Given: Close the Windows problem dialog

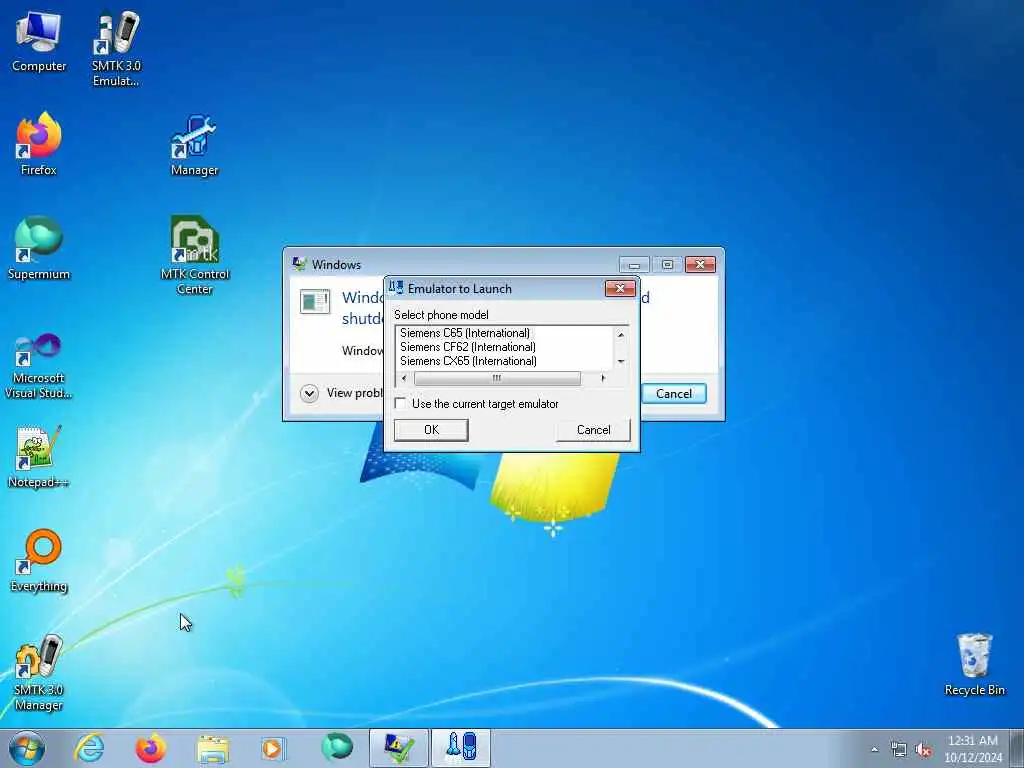Looking at the screenshot, I should point(700,264).
